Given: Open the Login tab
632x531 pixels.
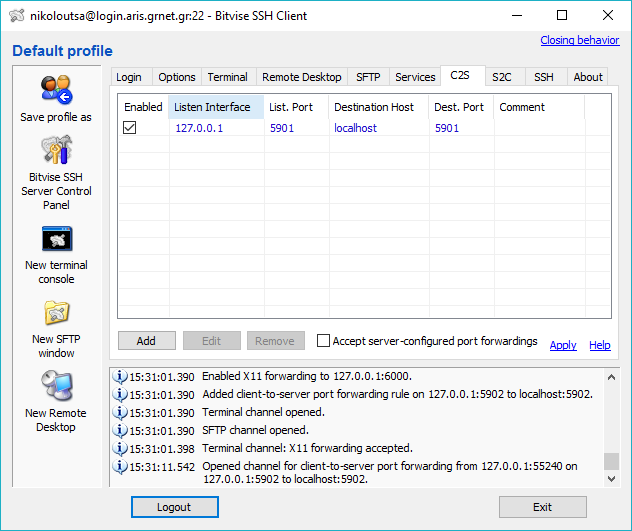Looking at the screenshot, I should click(x=129, y=77).
